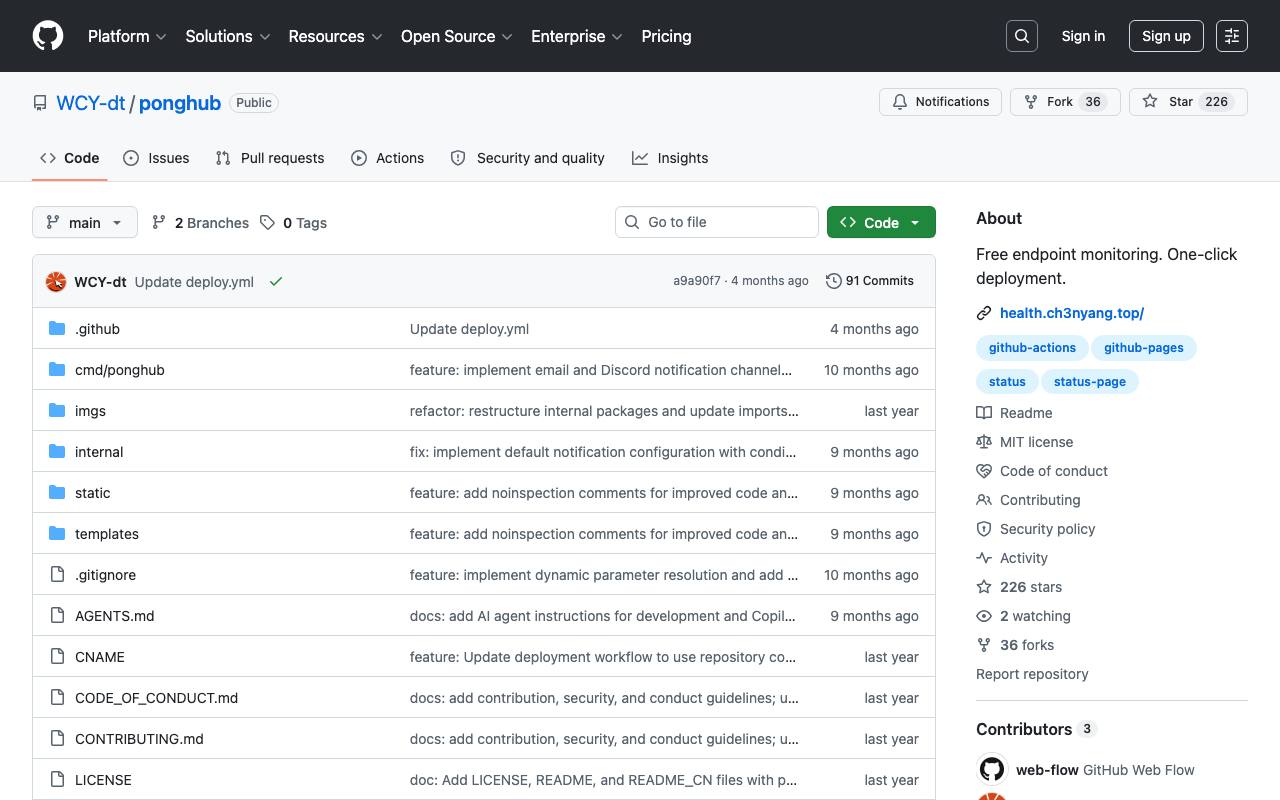1280x800 pixels.
Task: Click the eye icon beside 2 watching
Action: pos(984,616)
